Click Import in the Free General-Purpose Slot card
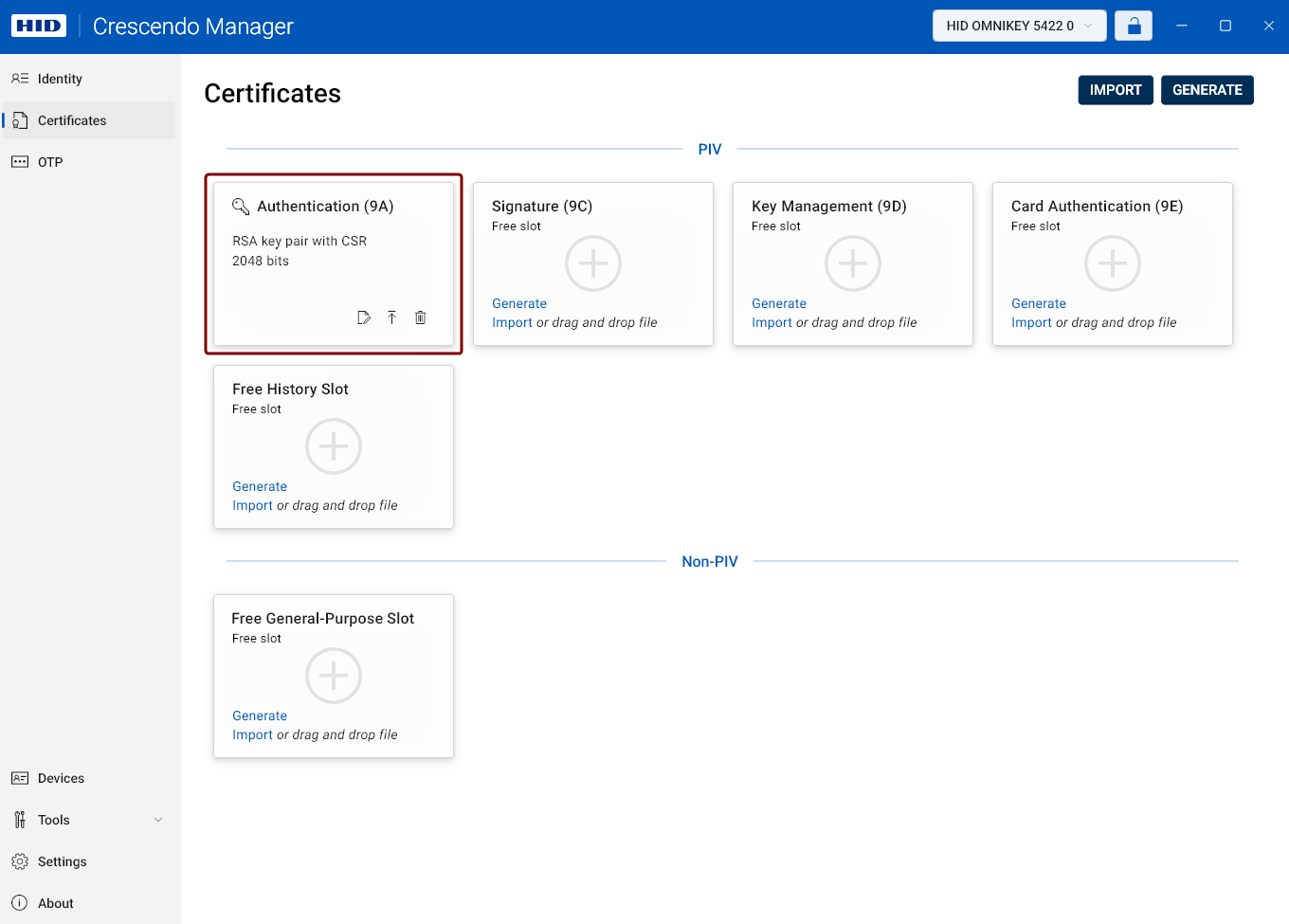The width and height of the screenshot is (1289, 924). point(252,734)
